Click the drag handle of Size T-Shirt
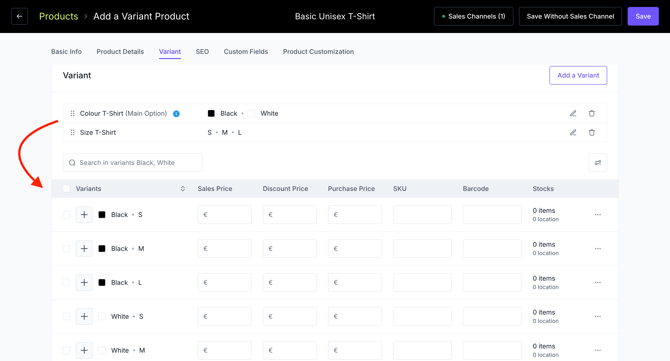Screen dimensions: 670x361 coord(72,132)
